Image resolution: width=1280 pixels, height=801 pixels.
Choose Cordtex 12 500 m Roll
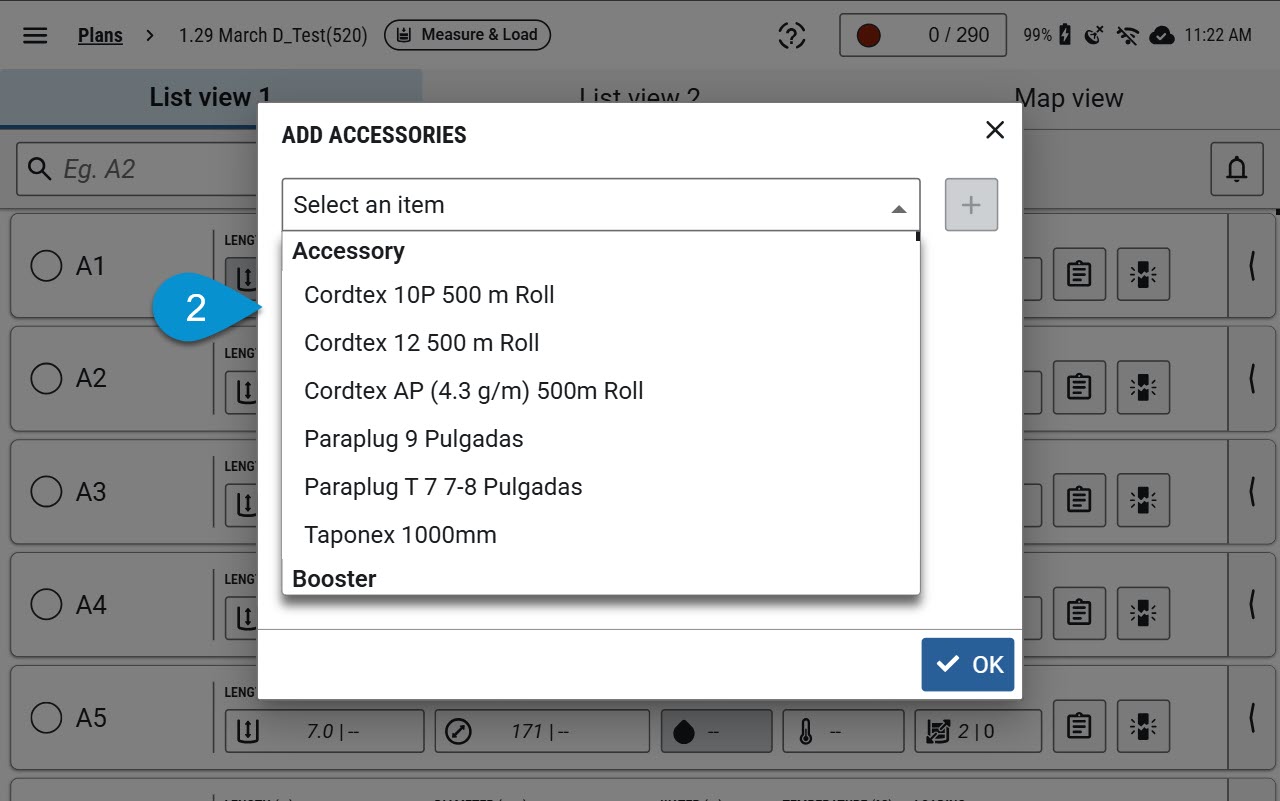601,343
